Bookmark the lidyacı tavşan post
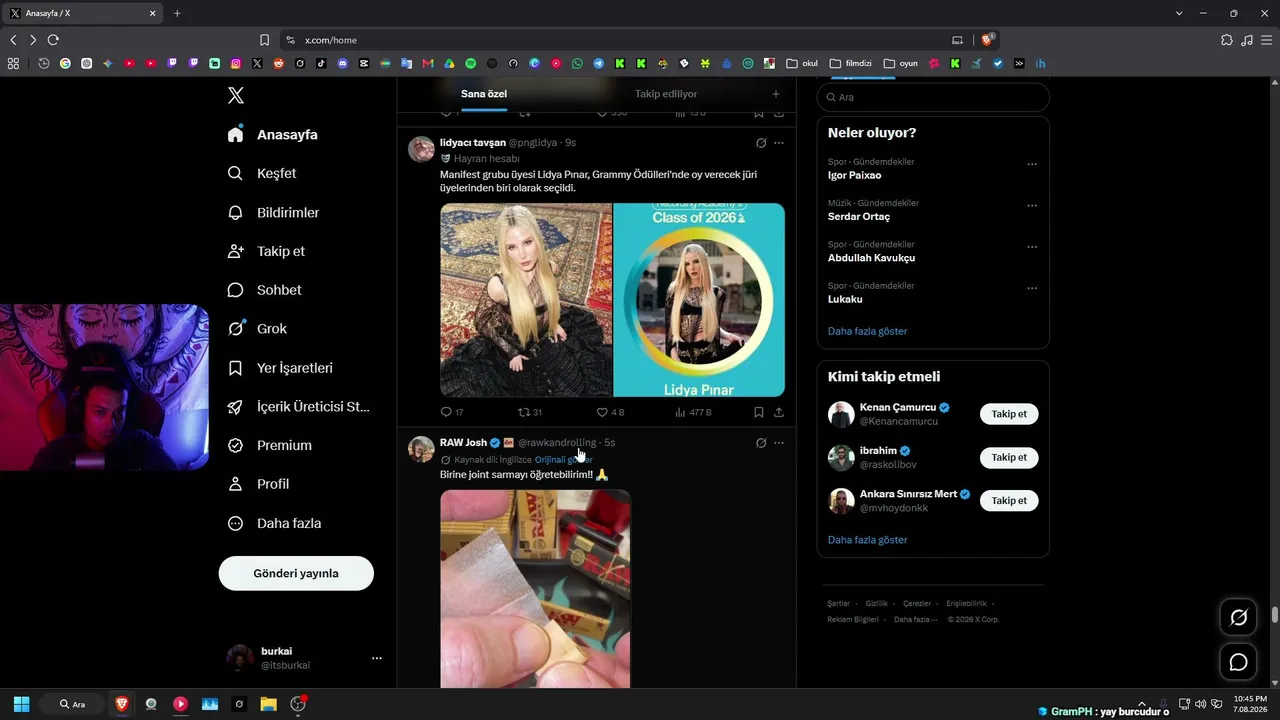The width and height of the screenshot is (1280, 720). [x=759, y=412]
